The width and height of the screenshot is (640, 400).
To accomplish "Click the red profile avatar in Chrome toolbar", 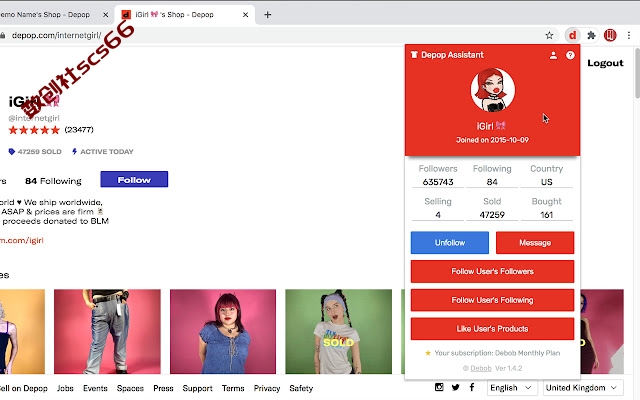I will (610, 36).
